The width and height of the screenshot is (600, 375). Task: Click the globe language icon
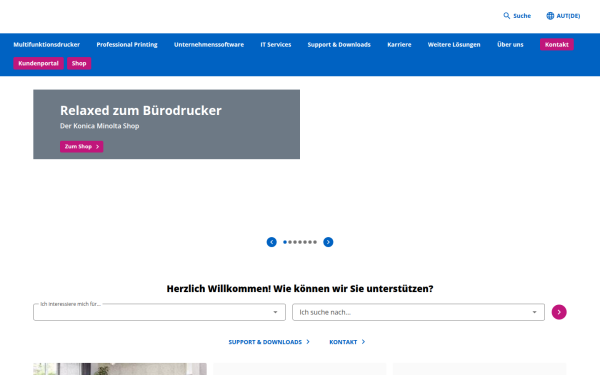[x=550, y=16]
